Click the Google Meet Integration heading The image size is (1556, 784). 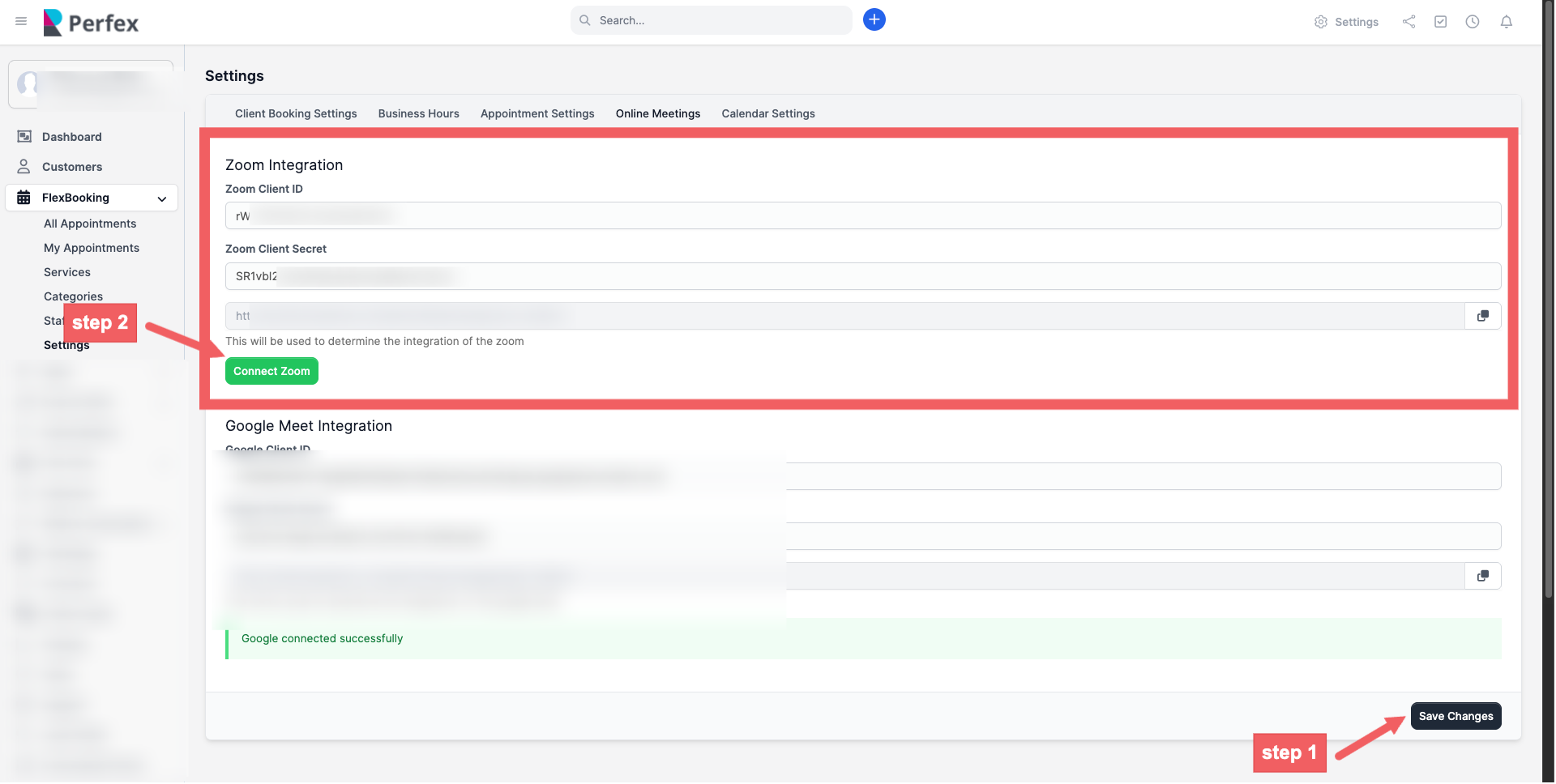pyautogui.click(x=309, y=425)
